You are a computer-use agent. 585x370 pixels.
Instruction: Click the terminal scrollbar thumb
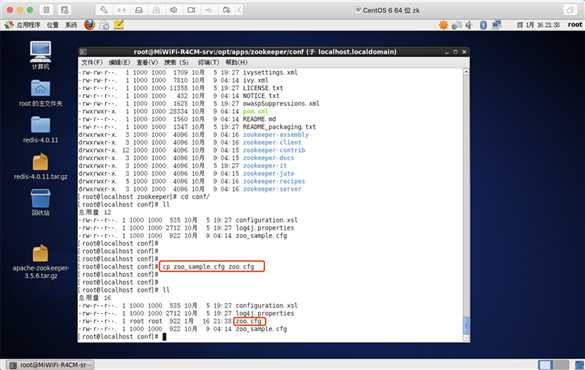point(466,325)
